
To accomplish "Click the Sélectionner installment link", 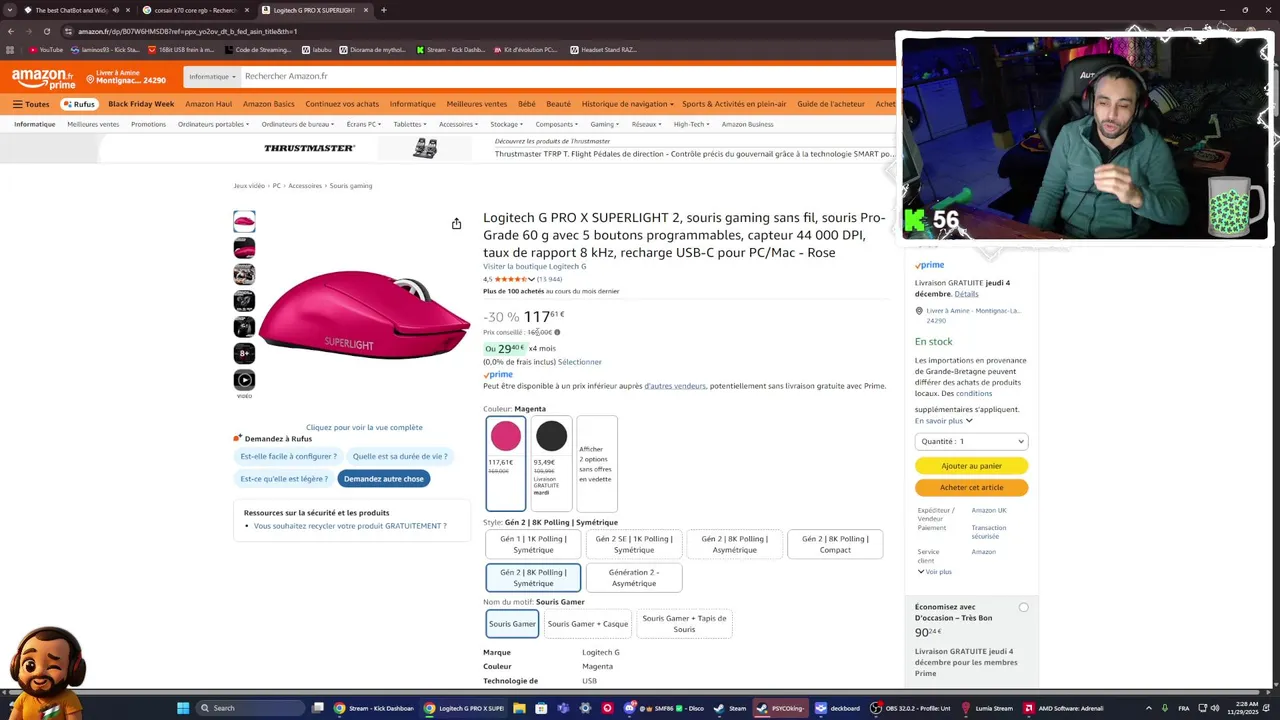I will (x=580, y=362).
